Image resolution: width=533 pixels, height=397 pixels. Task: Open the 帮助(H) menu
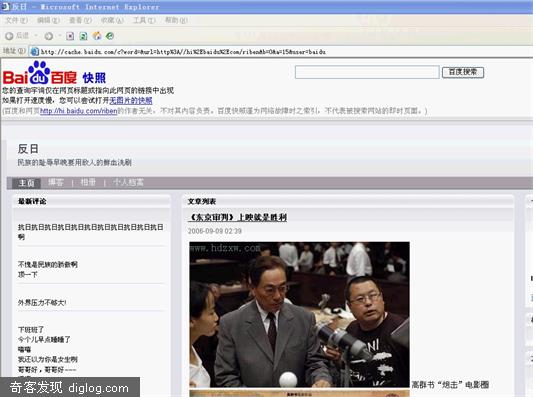coord(176,20)
